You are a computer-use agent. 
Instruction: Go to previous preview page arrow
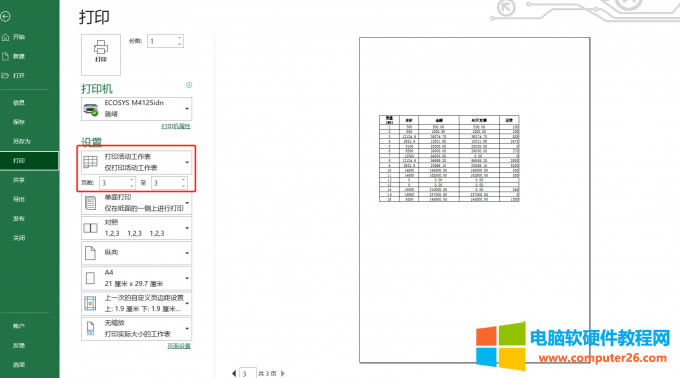point(234,373)
